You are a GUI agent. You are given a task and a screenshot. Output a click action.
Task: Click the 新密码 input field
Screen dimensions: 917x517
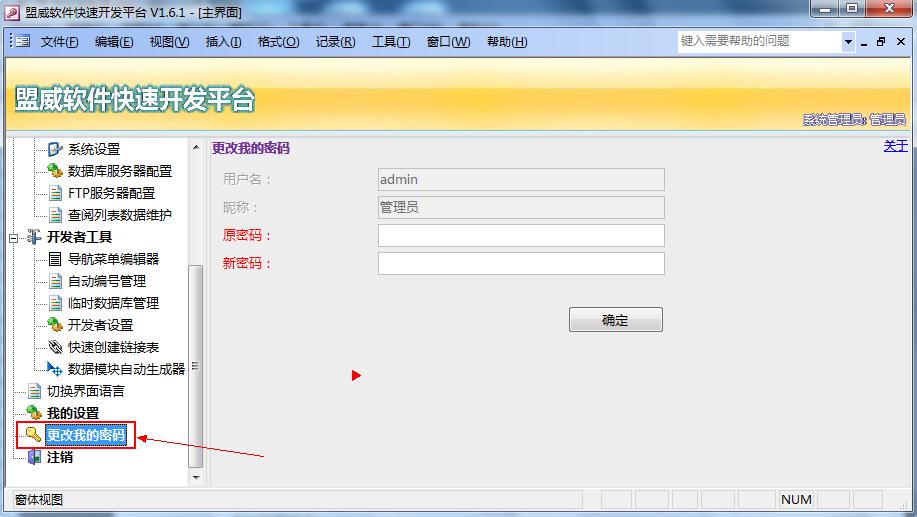(521, 263)
